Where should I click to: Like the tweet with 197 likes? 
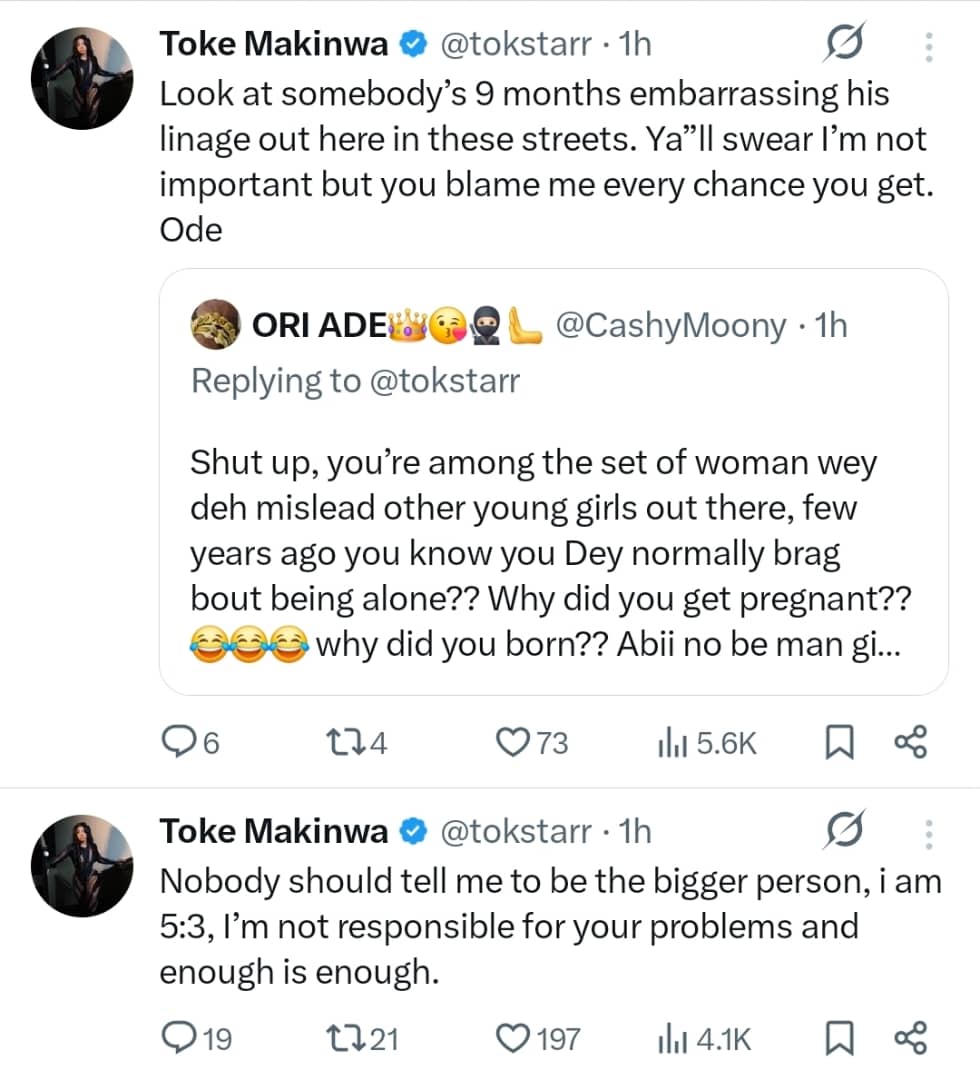[x=512, y=1038]
